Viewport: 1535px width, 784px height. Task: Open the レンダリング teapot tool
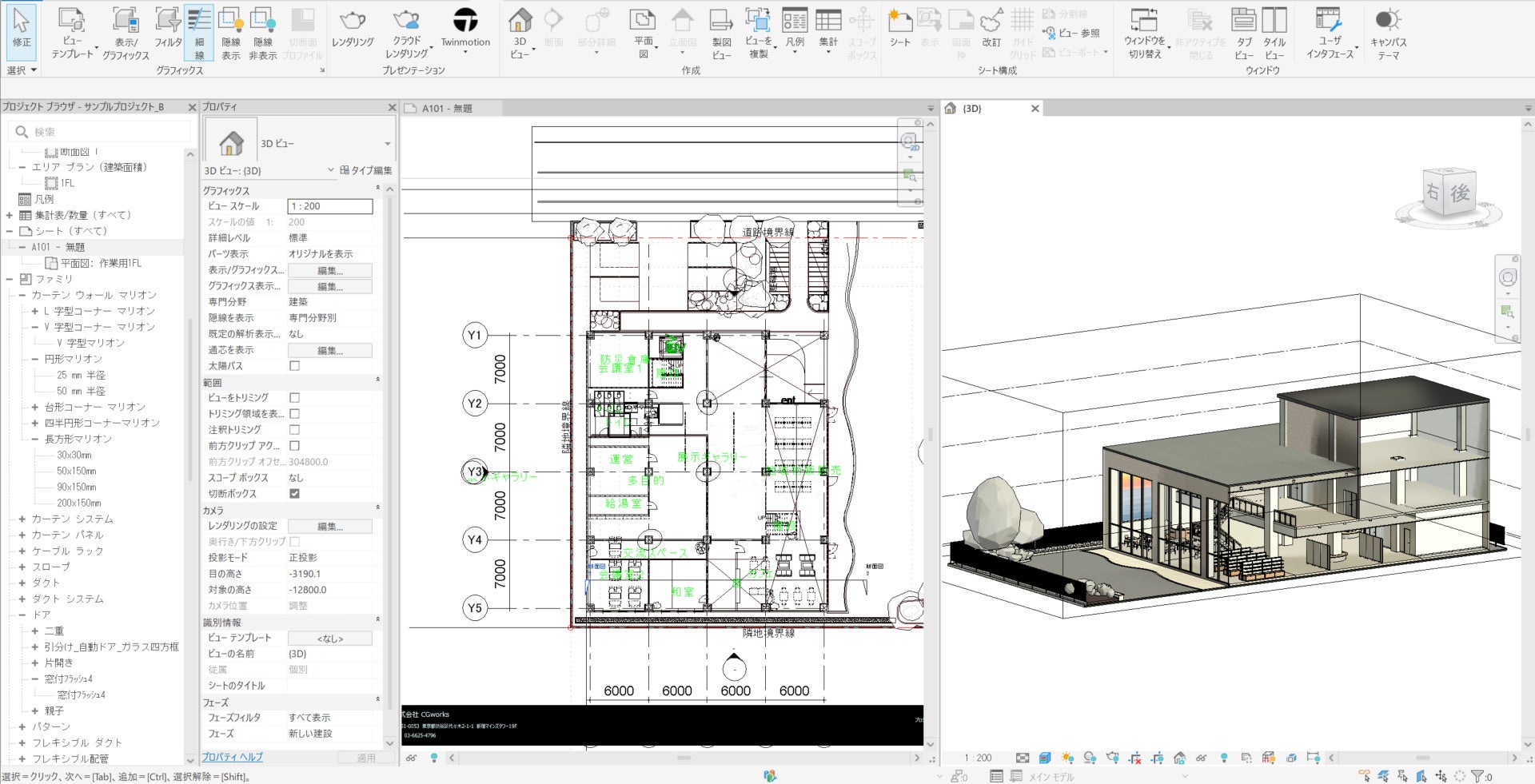pyautogui.click(x=353, y=22)
